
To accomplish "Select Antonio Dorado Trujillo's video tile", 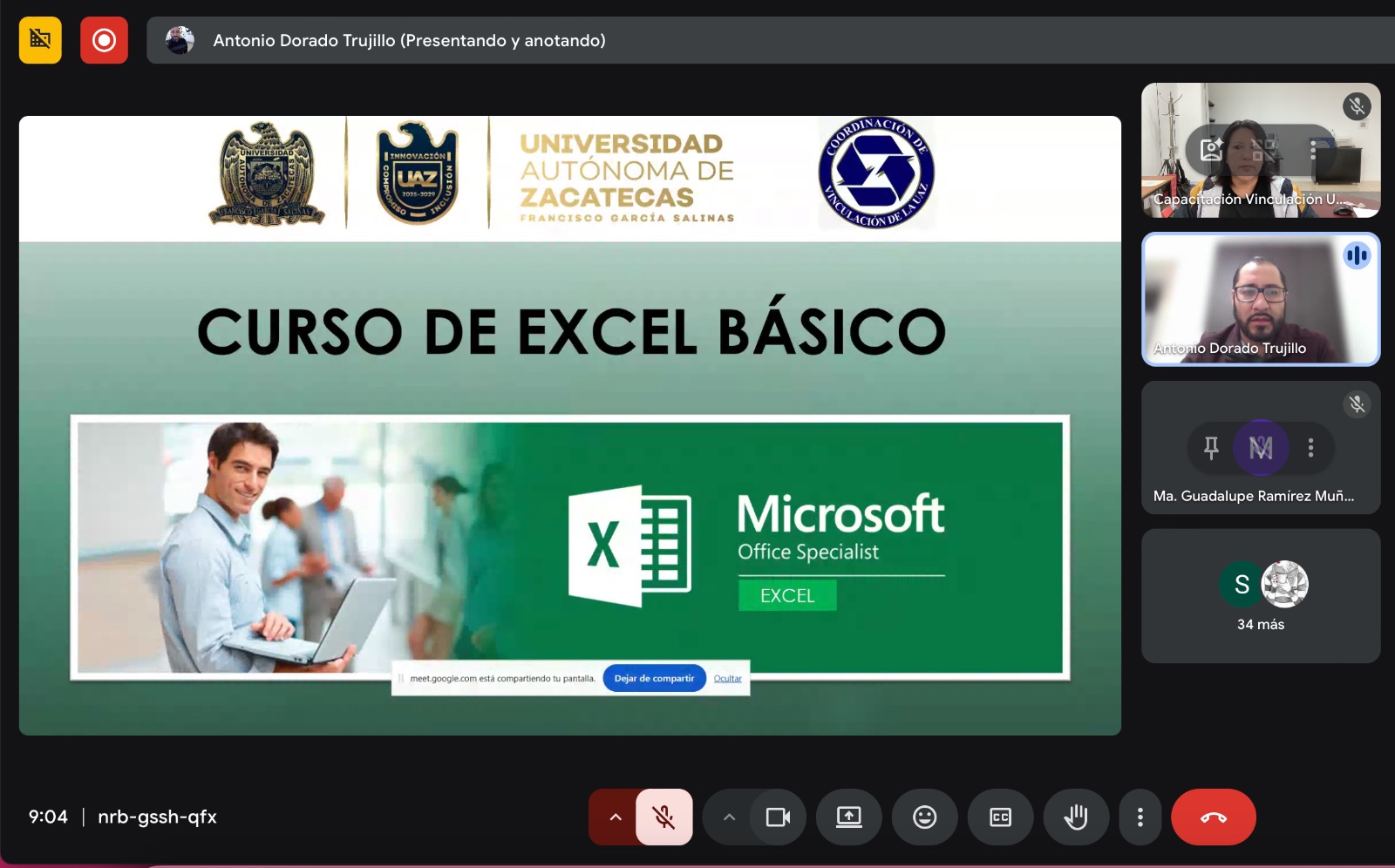I will (1261, 299).
